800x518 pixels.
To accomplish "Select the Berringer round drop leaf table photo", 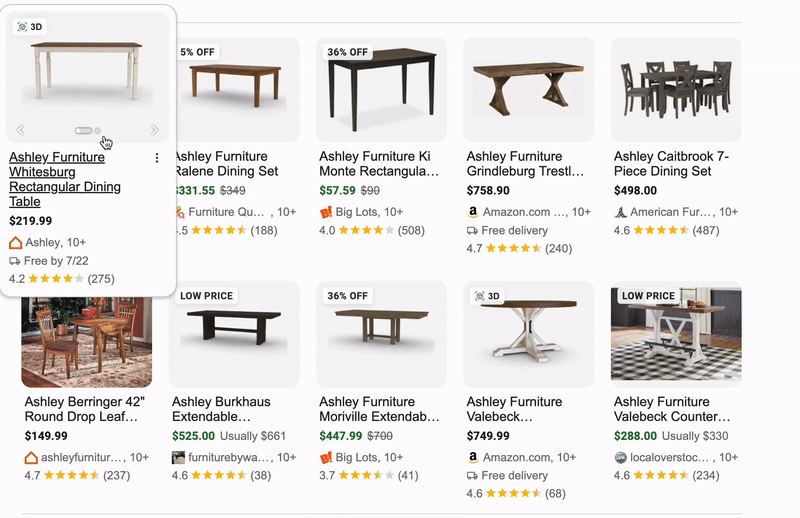I will [x=87, y=334].
